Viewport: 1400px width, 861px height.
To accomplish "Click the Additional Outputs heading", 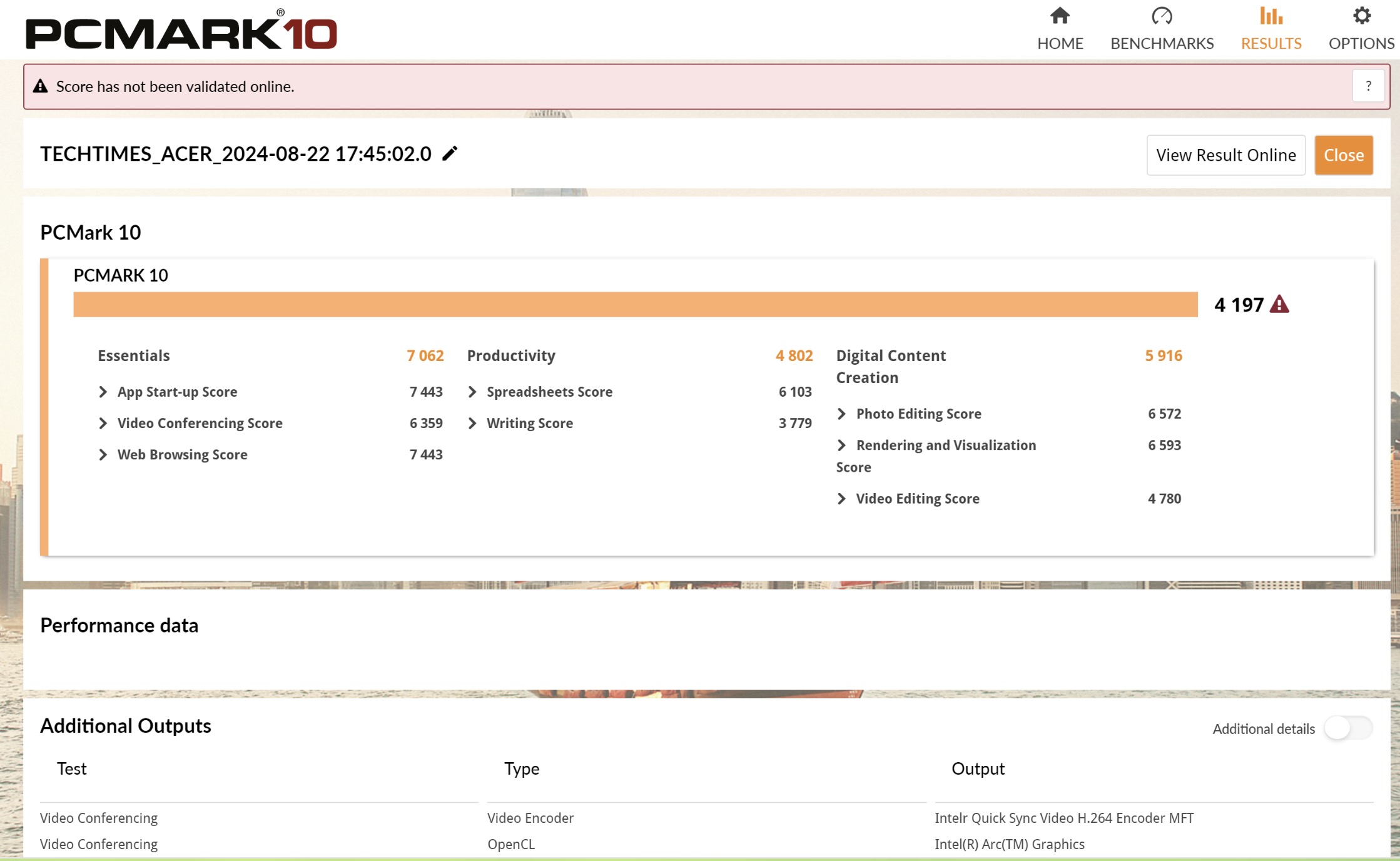I will click(126, 726).
